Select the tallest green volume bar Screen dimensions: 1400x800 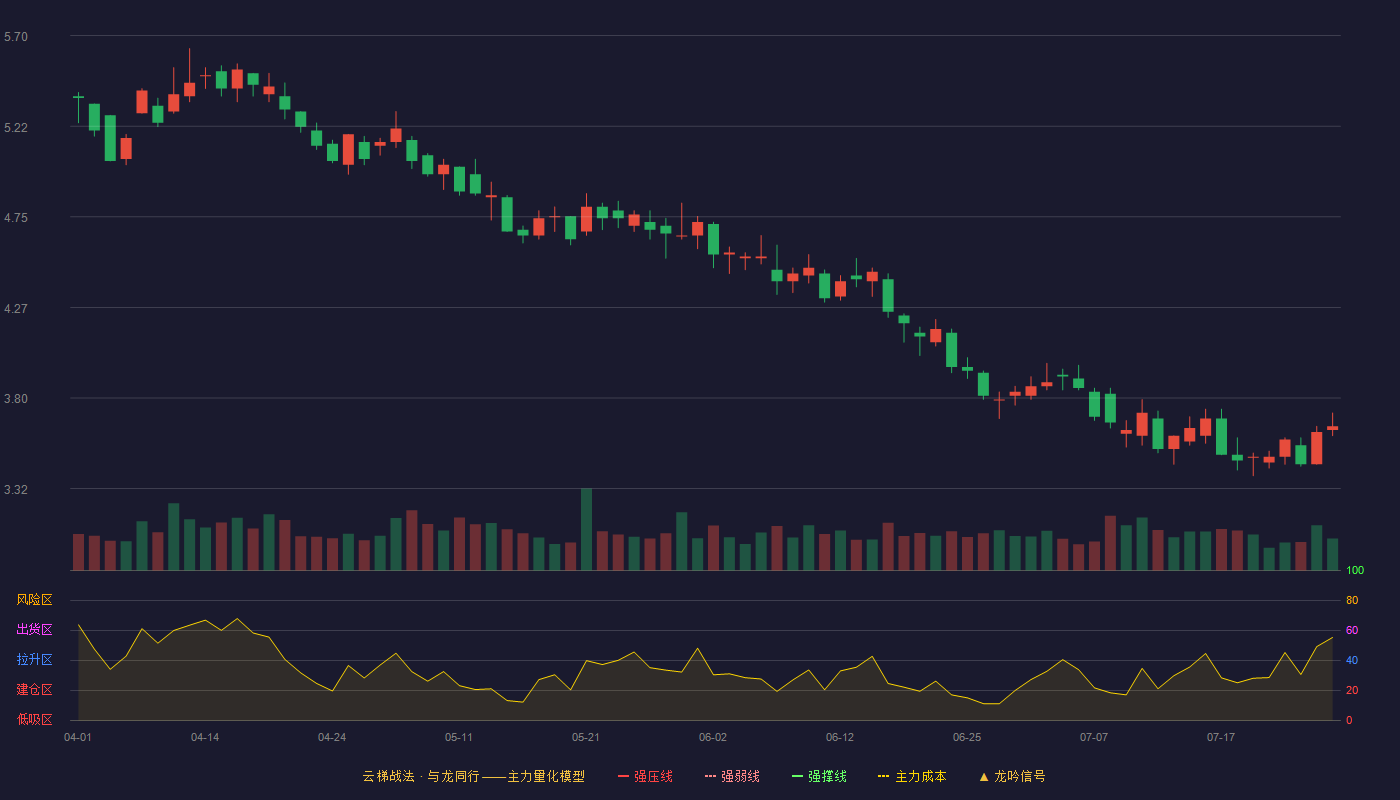pyautogui.click(x=586, y=529)
